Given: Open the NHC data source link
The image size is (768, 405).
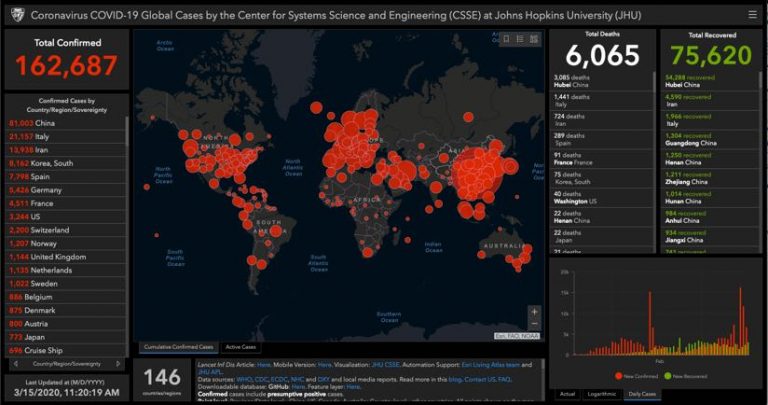Looking at the screenshot, I should pos(297,379).
